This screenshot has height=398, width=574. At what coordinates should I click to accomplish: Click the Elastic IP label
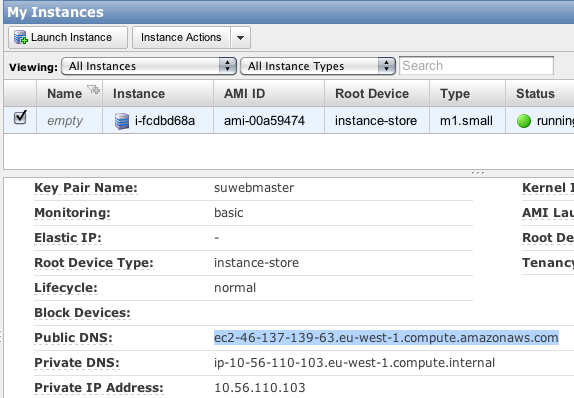coord(68,238)
